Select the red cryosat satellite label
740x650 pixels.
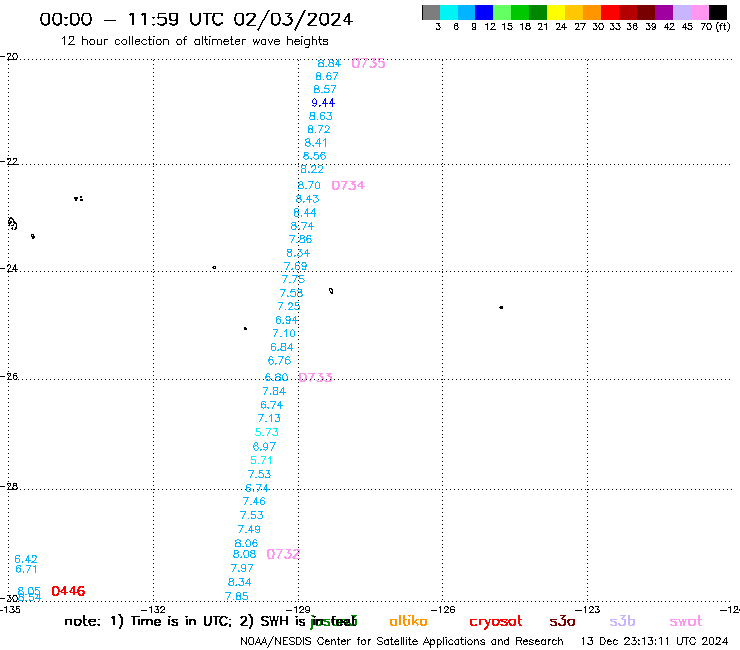pos(496,622)
